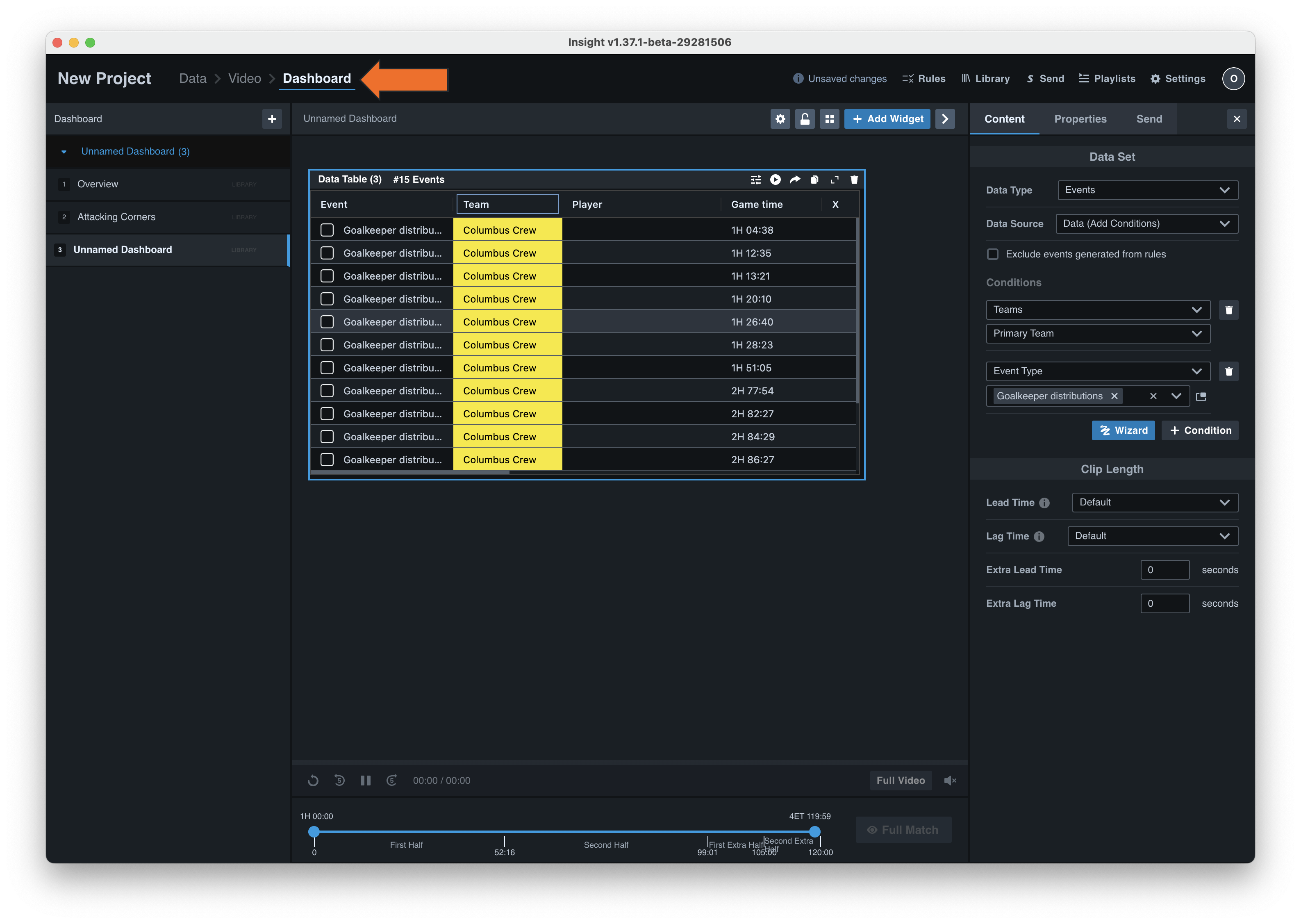
Task: Remove Goalkeeper distributions tag
Action: click(x=1114, y=396)
